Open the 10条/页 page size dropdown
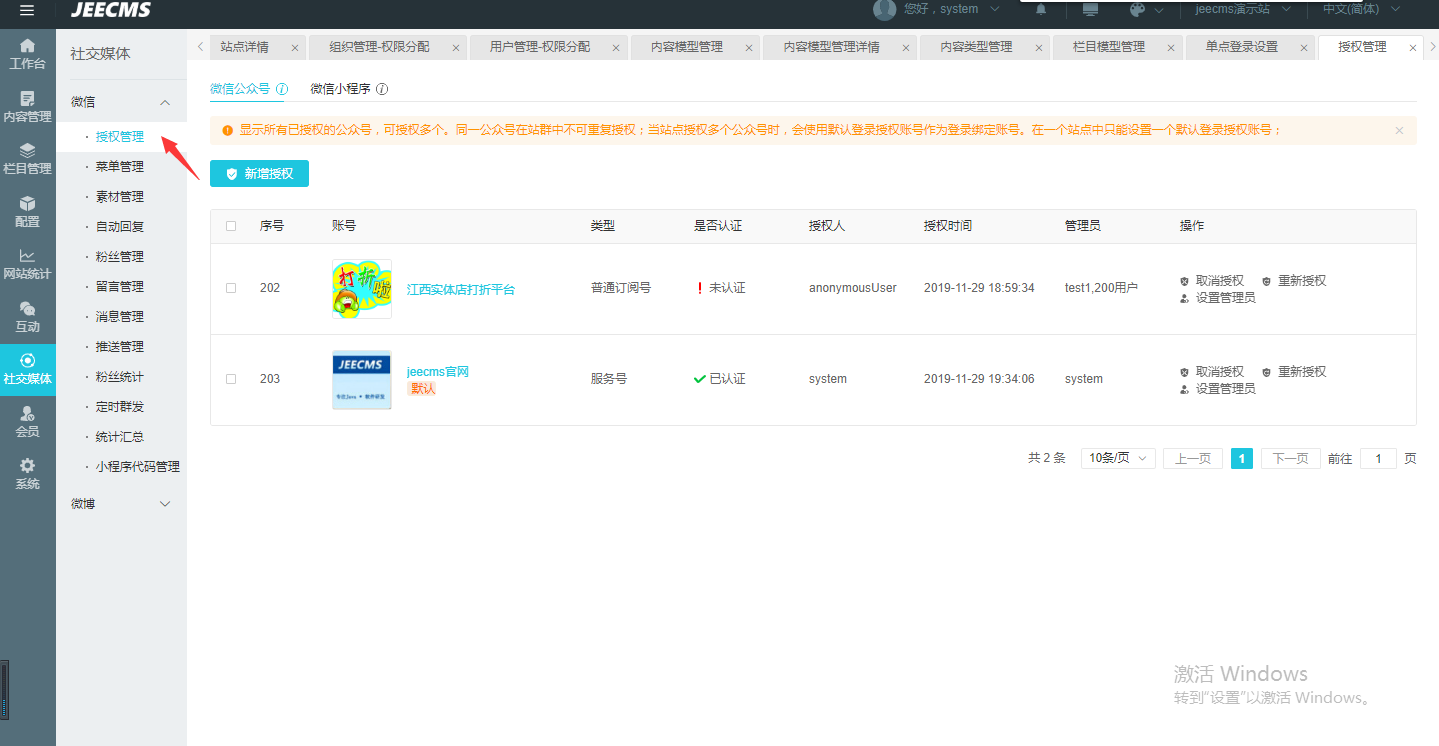Image resolution: width=1439 pixels, height=746 pixels. point(1118,458)
